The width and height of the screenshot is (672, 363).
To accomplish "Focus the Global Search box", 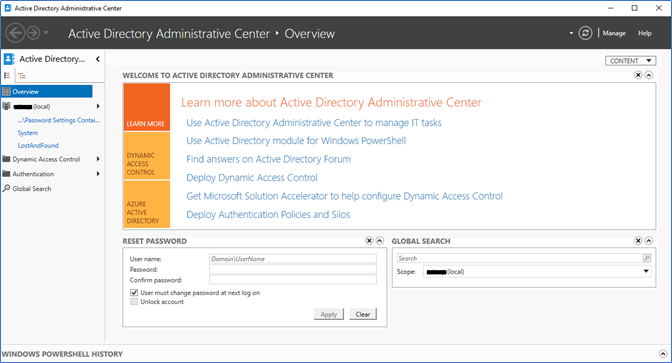I will coord(519,258).
